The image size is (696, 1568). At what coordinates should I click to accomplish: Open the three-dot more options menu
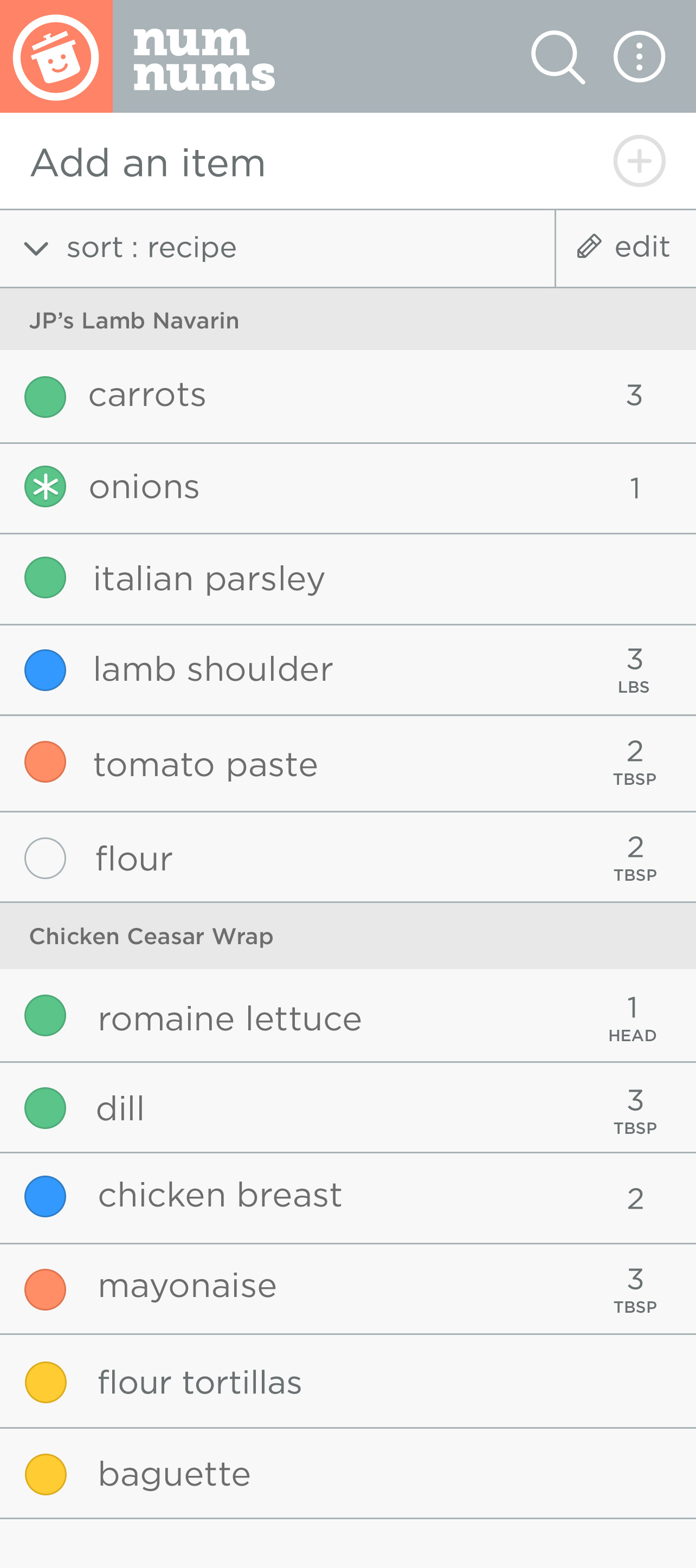pyautogui.click(x=639, y=57)
